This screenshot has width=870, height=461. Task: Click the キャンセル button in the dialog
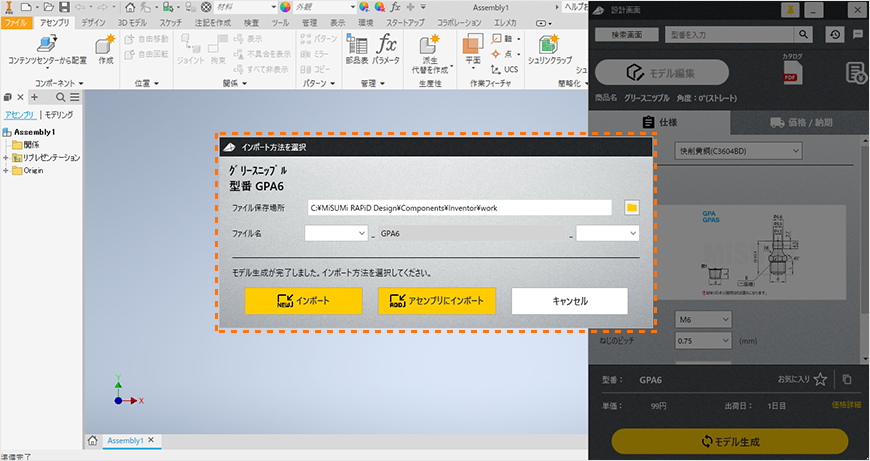(x=570, y=301)
